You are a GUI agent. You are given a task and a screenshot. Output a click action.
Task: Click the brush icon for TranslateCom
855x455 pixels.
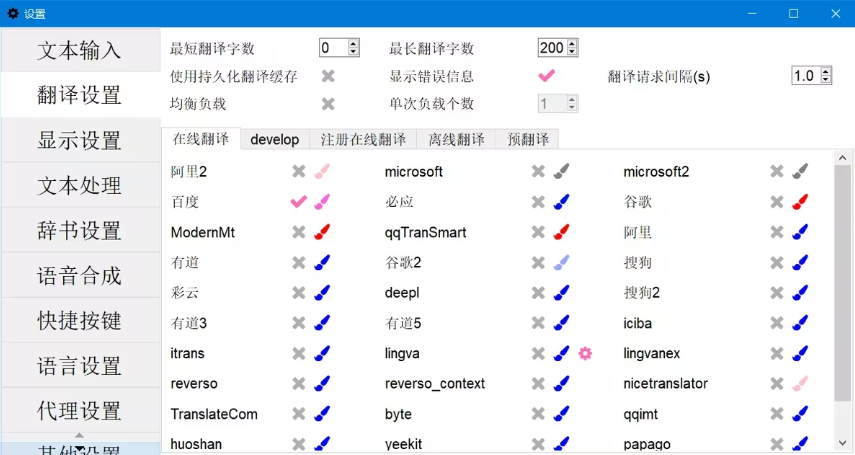[322, 414]
